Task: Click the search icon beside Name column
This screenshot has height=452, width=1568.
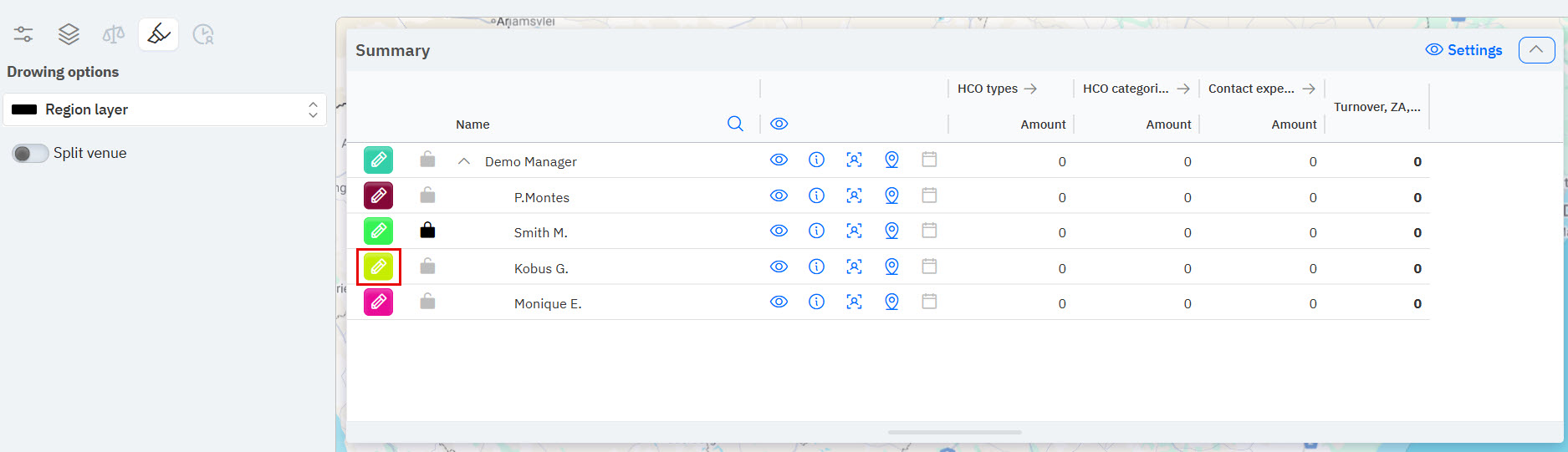Action: tap(735, 124)
